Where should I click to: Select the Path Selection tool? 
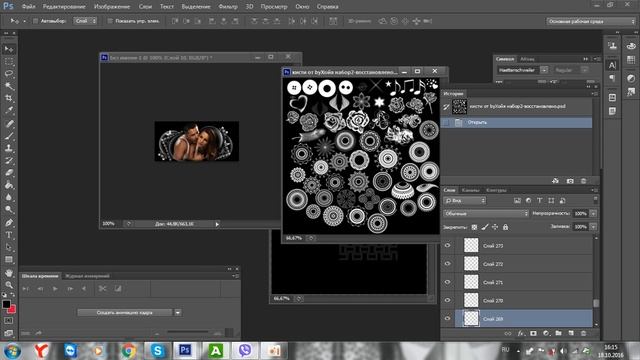[x=9, y=247]
